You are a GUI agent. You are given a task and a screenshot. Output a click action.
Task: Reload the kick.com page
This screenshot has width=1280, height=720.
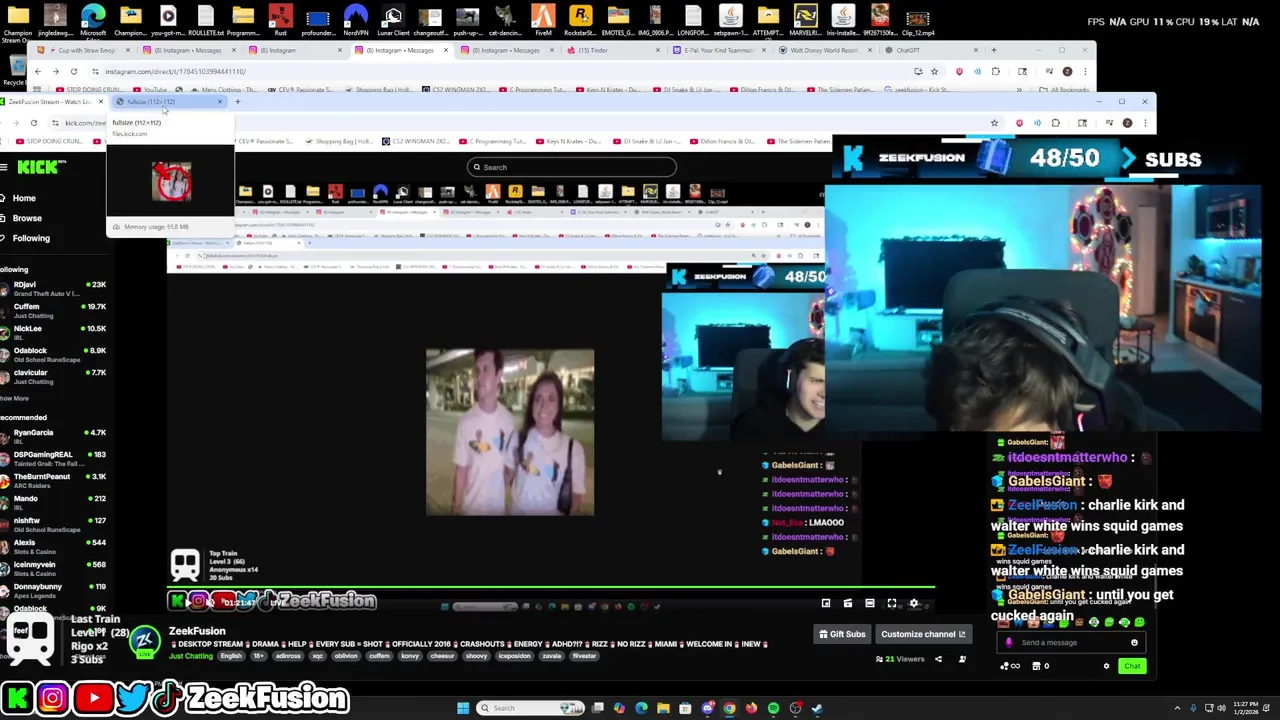click(33, 123)
